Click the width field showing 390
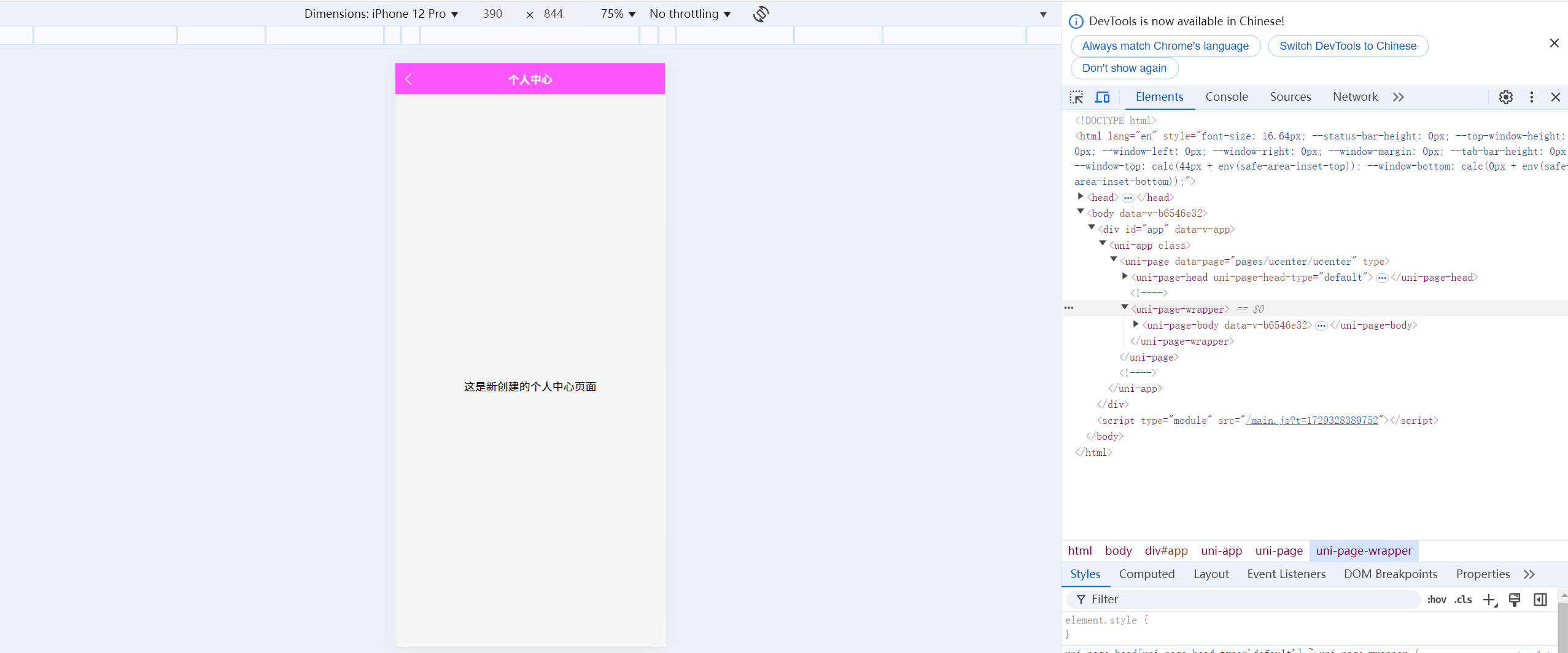 [492, 14]
